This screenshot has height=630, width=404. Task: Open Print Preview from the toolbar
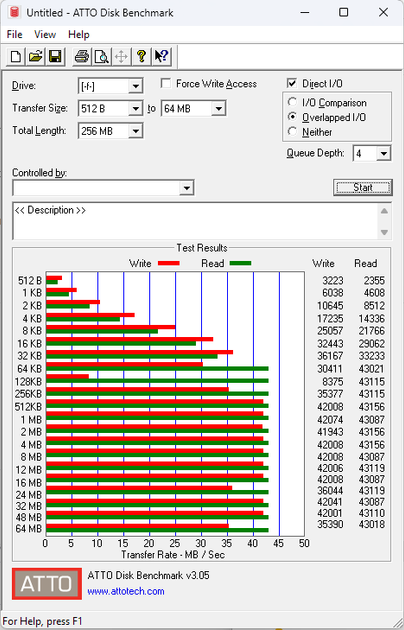click(x=102, y=57)
